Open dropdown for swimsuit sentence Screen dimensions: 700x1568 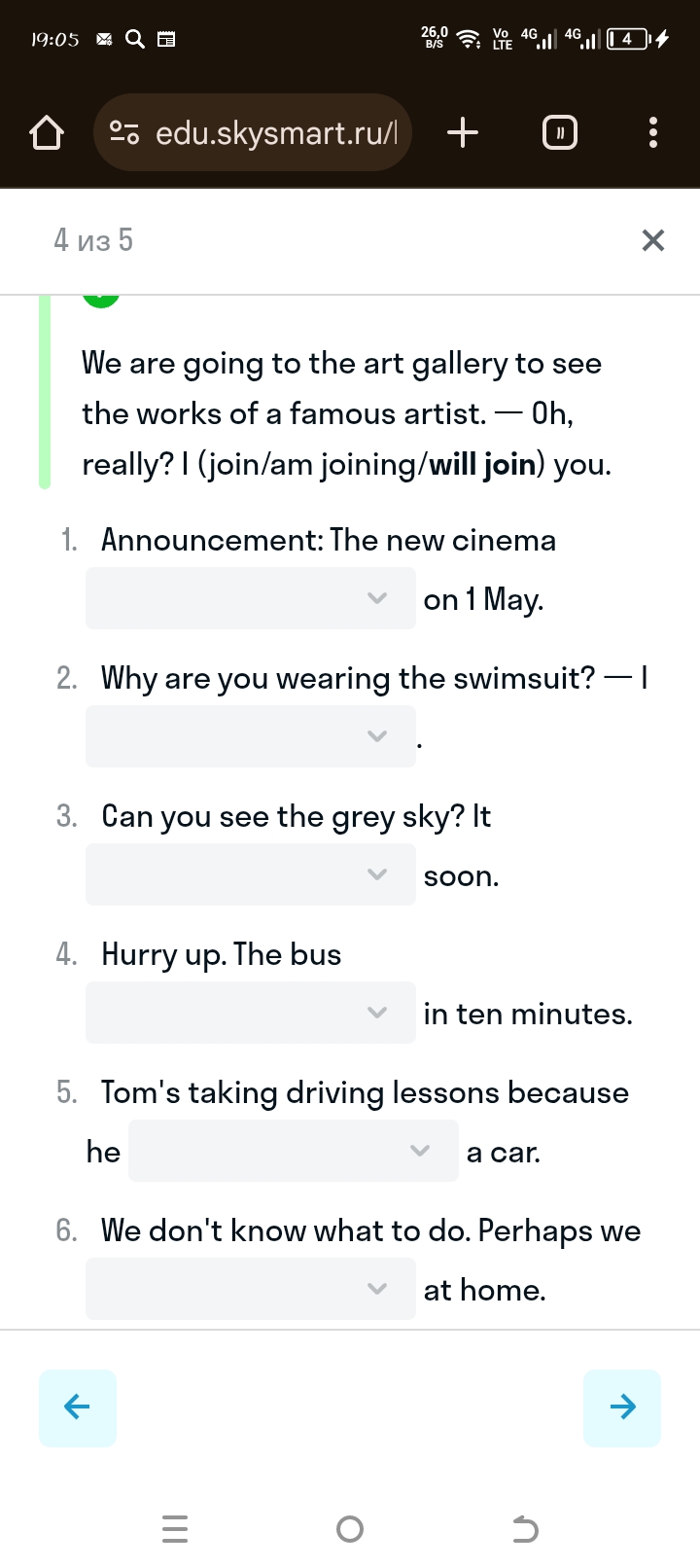pyautogui.click(x=251, y=736)
